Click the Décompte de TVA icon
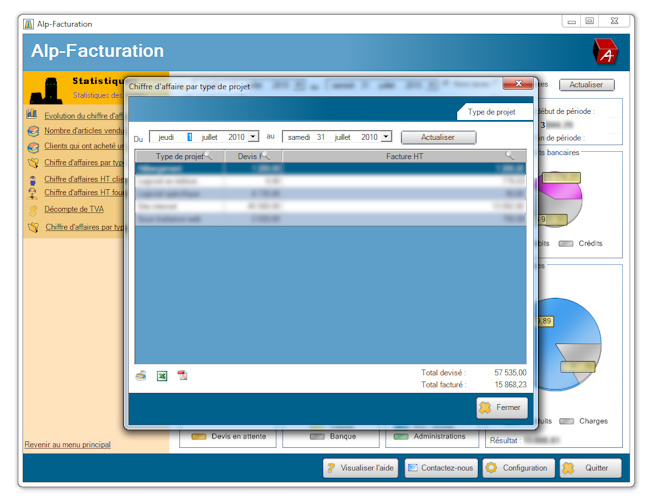Screen dimensions: 650x498 click(x=32, y=209)
